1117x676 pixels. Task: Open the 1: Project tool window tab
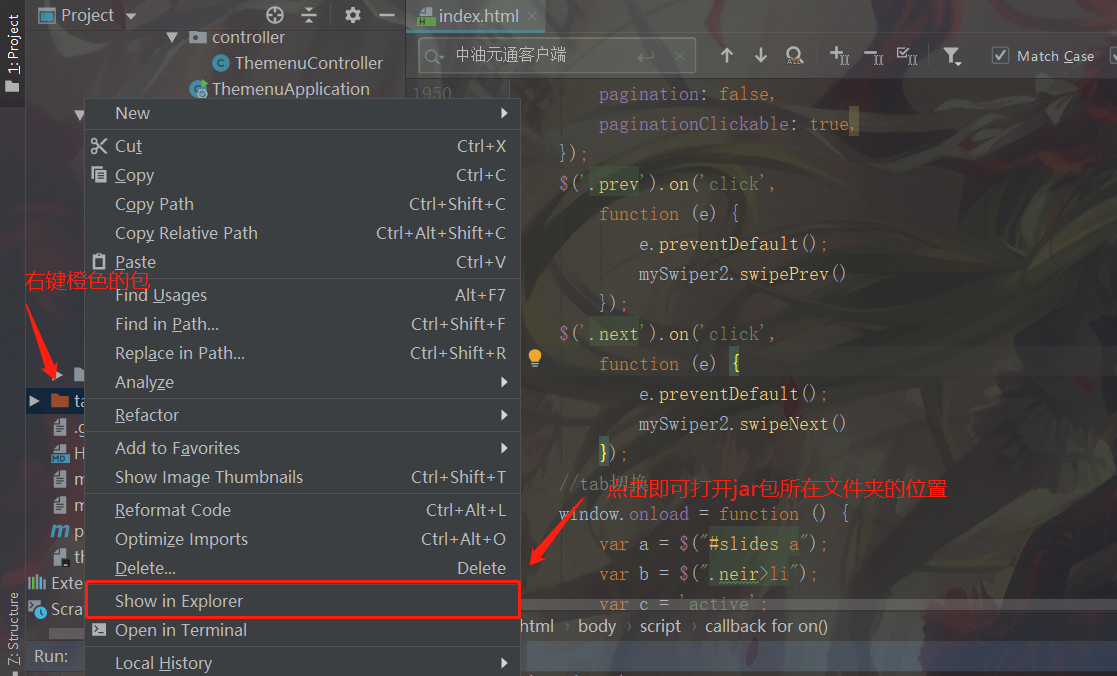point(13,53)
